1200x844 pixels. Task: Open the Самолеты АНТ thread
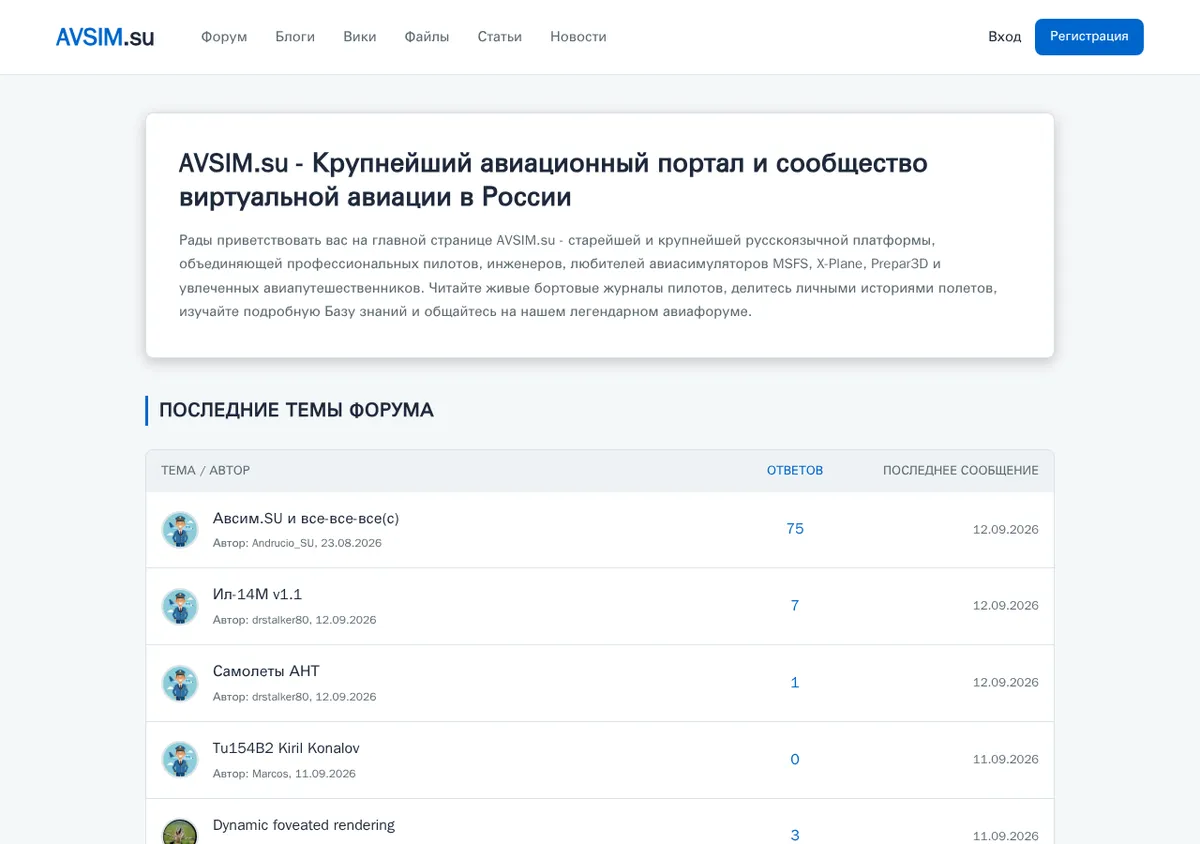pyautogui.click(x=266, y=671)
